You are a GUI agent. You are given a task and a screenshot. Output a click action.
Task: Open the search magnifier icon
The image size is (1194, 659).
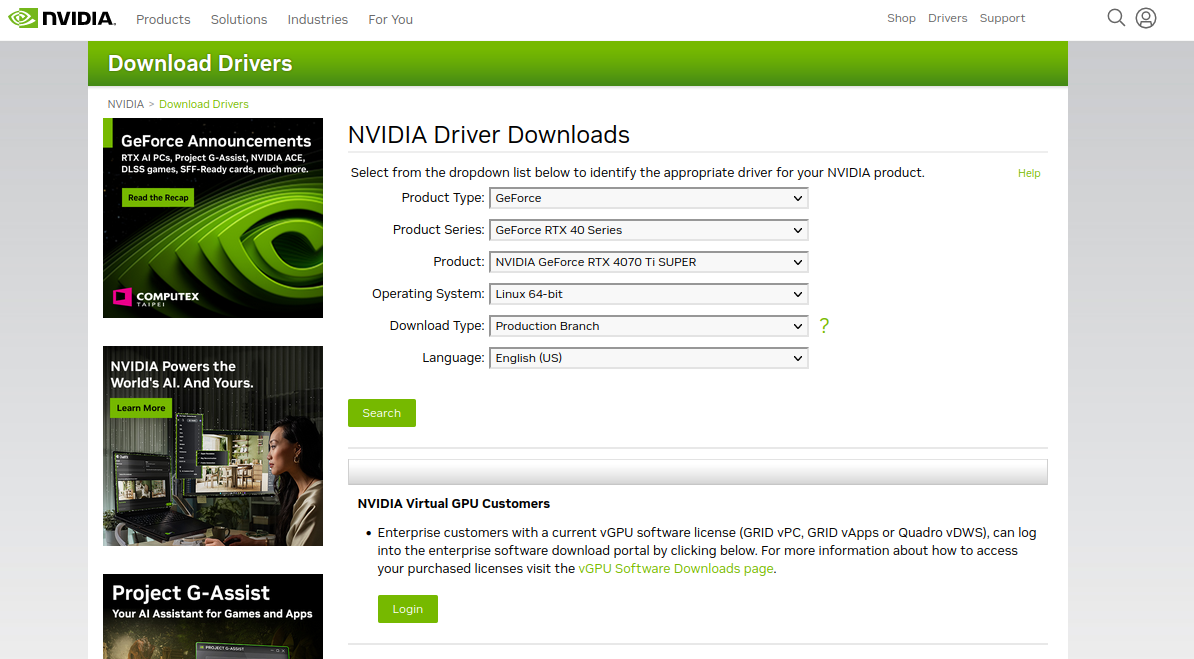point(1116,18)
